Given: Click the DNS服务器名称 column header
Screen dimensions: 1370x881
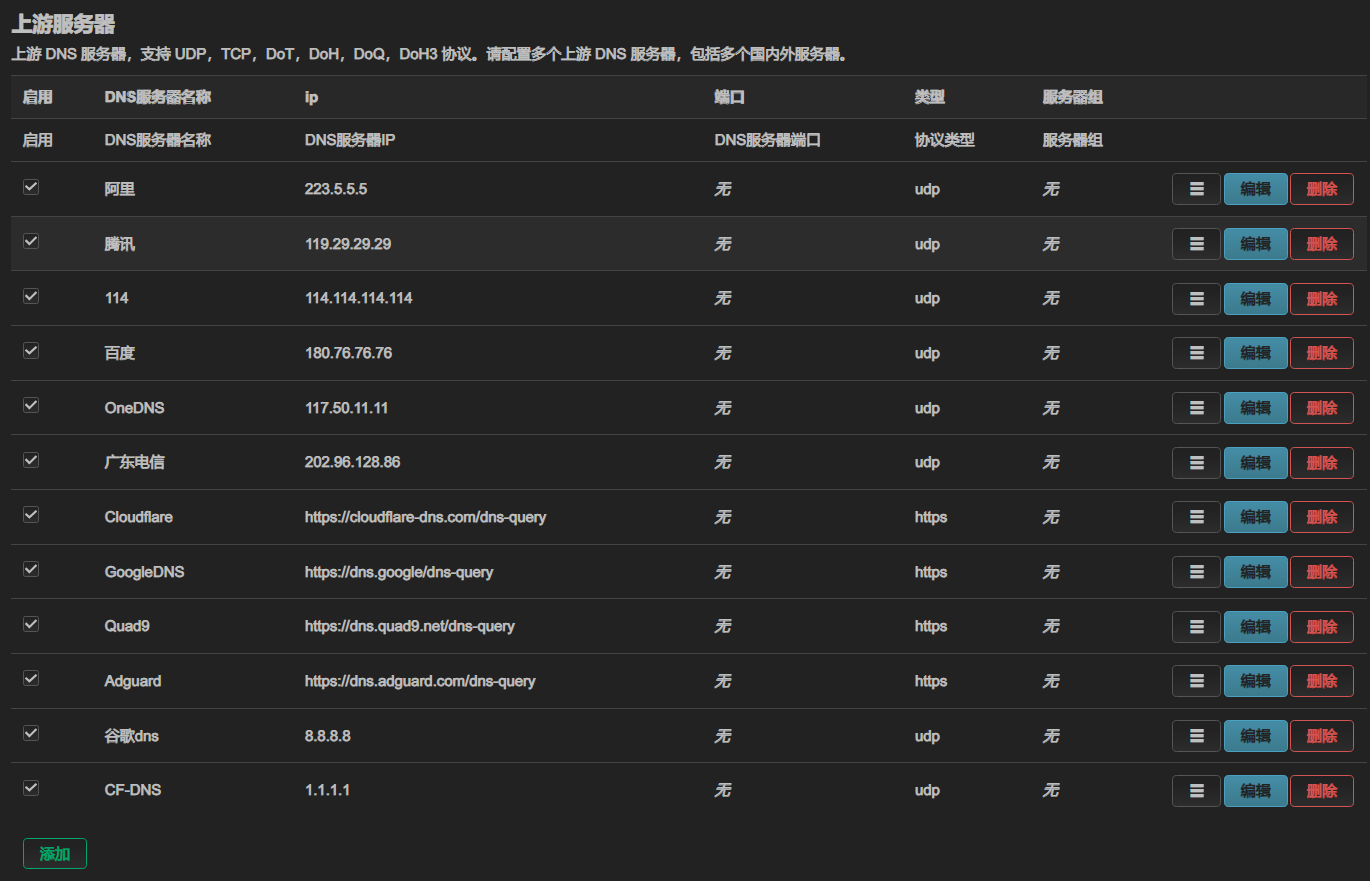Looking at the screenshot, I should pos(157,97).
